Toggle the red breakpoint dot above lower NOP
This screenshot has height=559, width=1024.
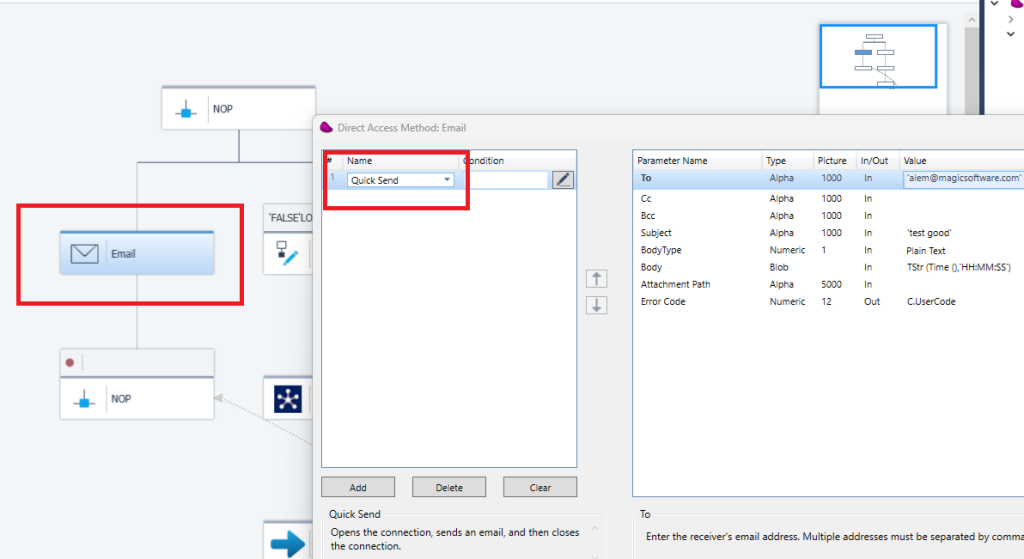(x=70, y=363)
